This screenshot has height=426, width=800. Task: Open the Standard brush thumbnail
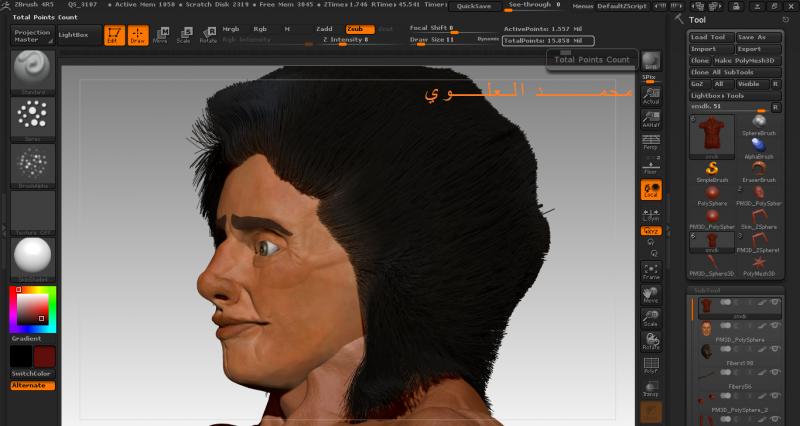coord(33,72)
